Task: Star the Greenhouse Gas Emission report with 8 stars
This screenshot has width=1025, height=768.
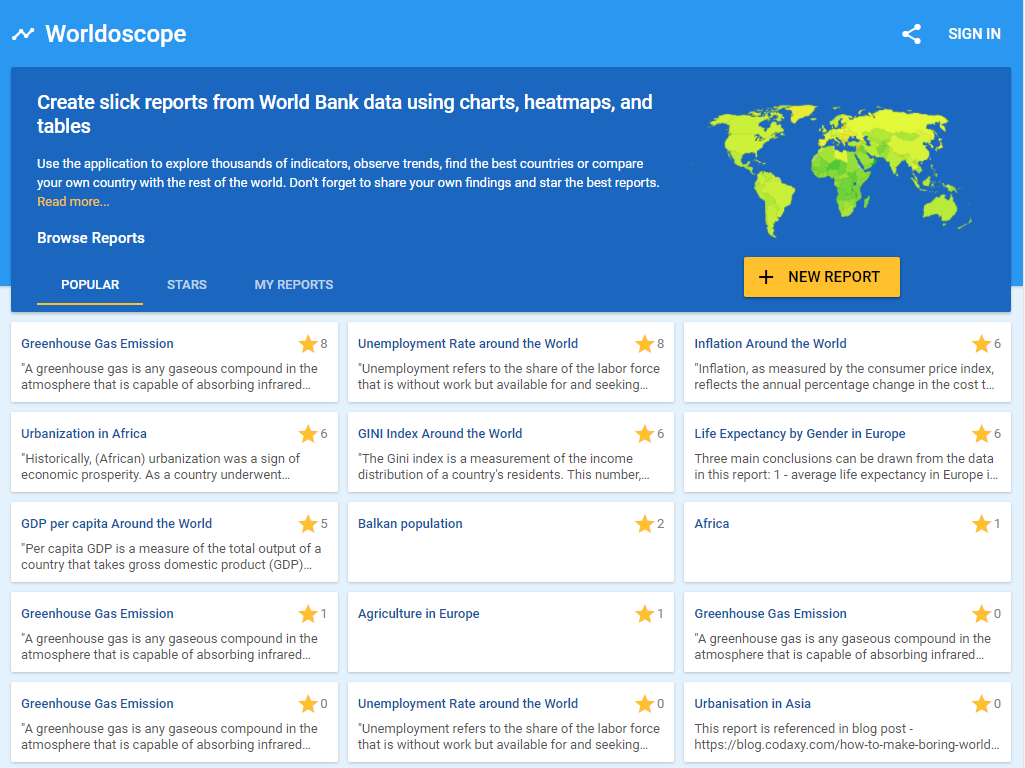Action: (308, 344)
